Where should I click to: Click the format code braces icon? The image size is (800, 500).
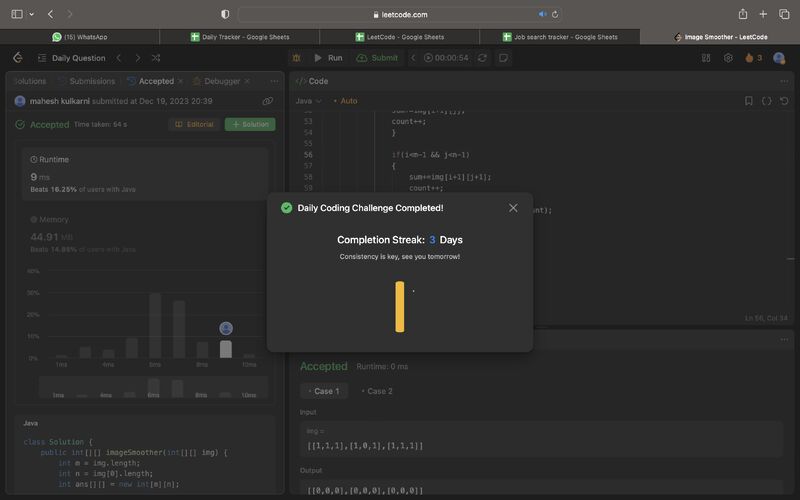766,101
